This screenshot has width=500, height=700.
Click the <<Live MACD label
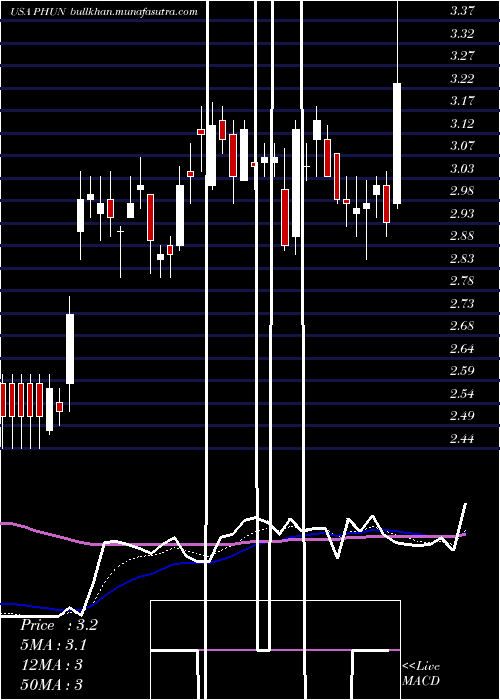tap(421, 674)
